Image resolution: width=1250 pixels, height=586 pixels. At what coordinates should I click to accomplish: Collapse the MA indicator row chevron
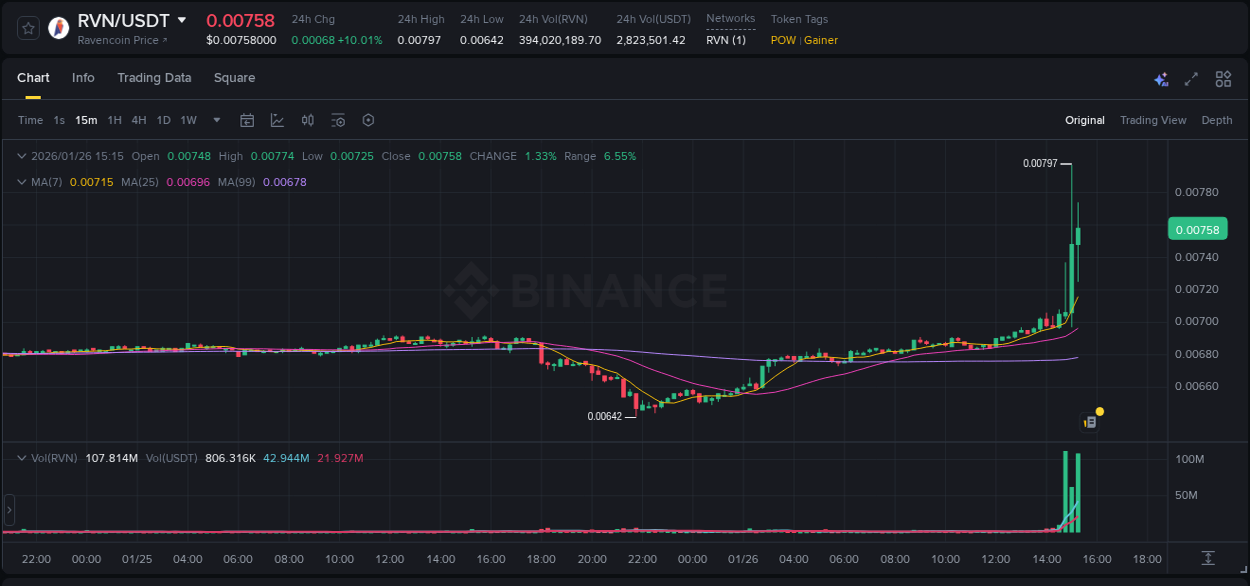coord(20,182)
